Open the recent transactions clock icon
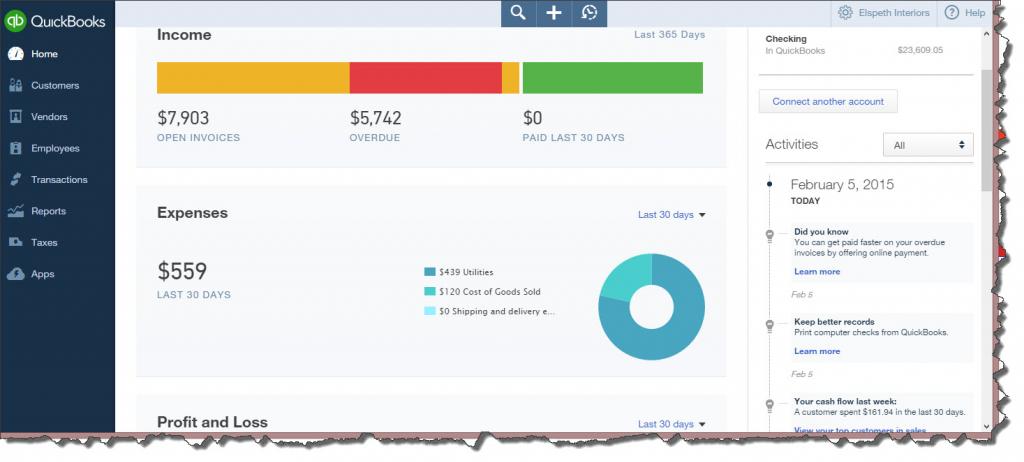Image resolution: width=1024 pixels, height=462 pixels. [x=589, y=13]
